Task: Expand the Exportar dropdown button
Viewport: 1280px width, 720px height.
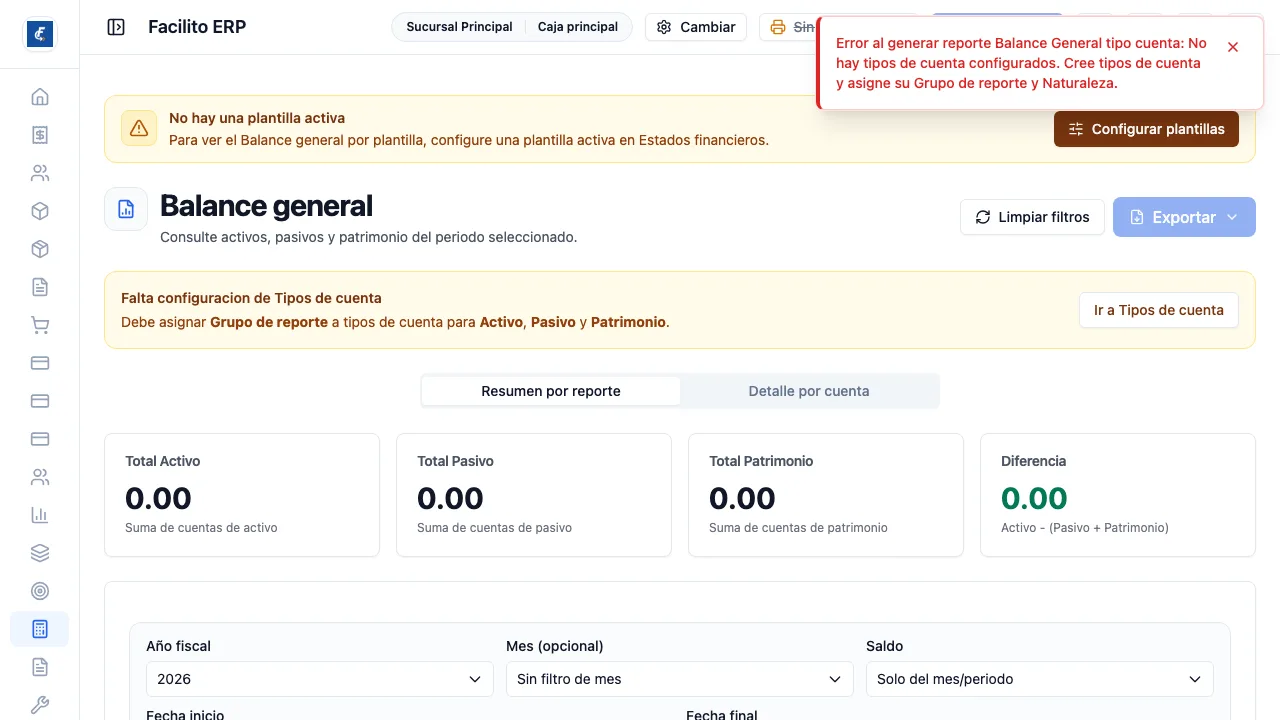Action: 1184,217
